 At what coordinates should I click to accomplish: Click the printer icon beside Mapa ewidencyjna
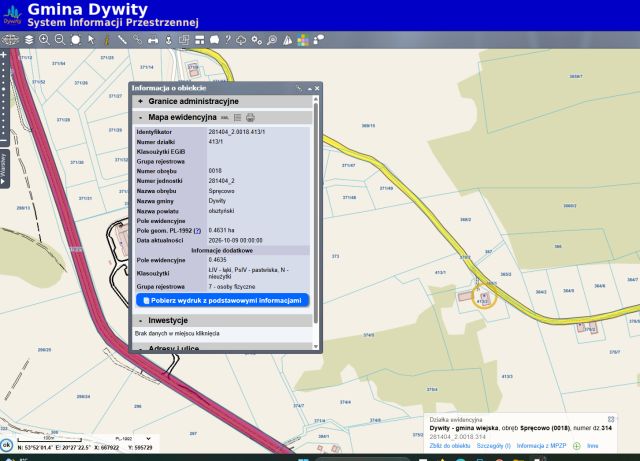pyautogui.click(x=250, y=118)
